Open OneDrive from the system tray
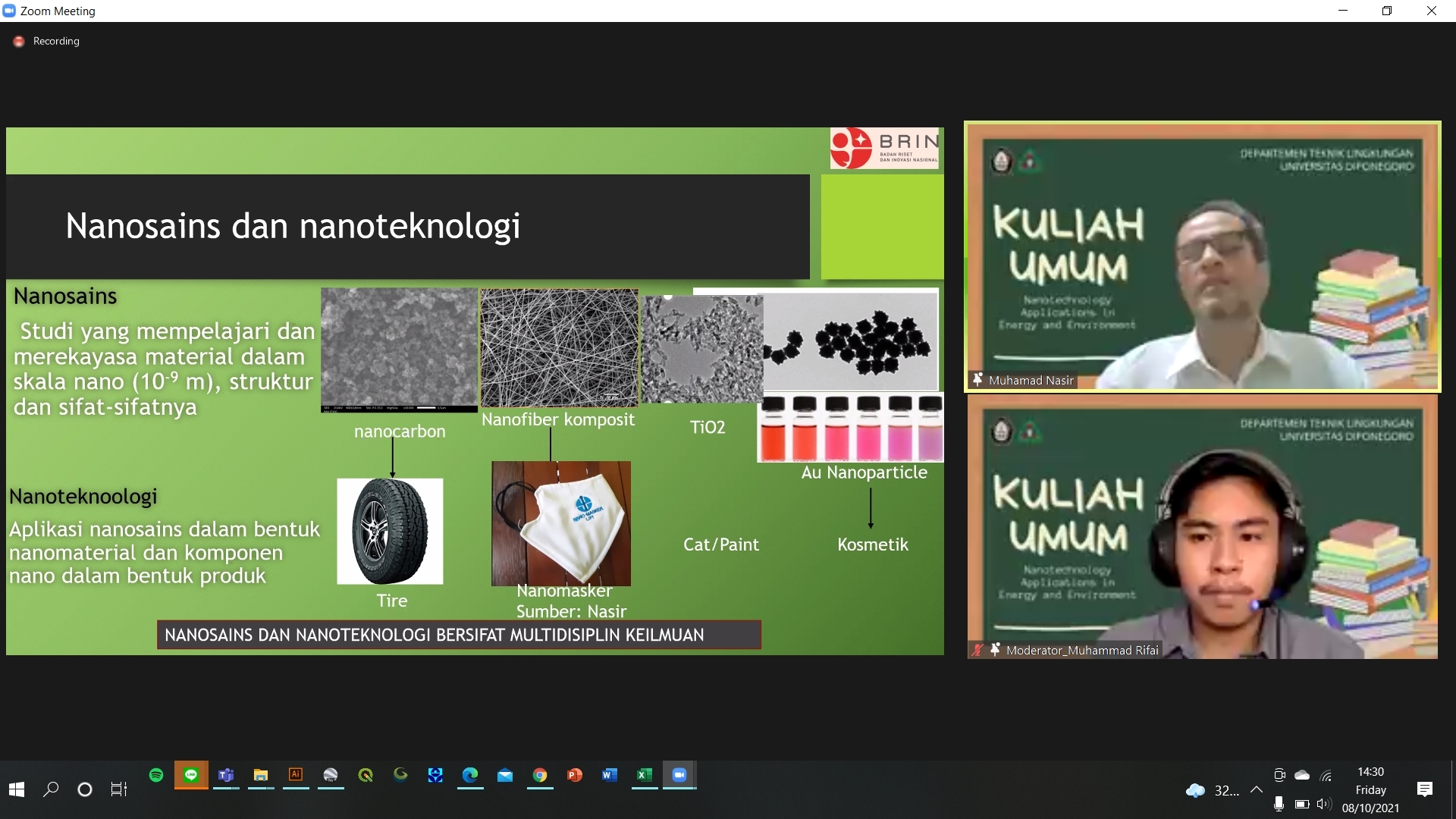The height and width of the screenshot is (819, 1456). click(1302, 775)
